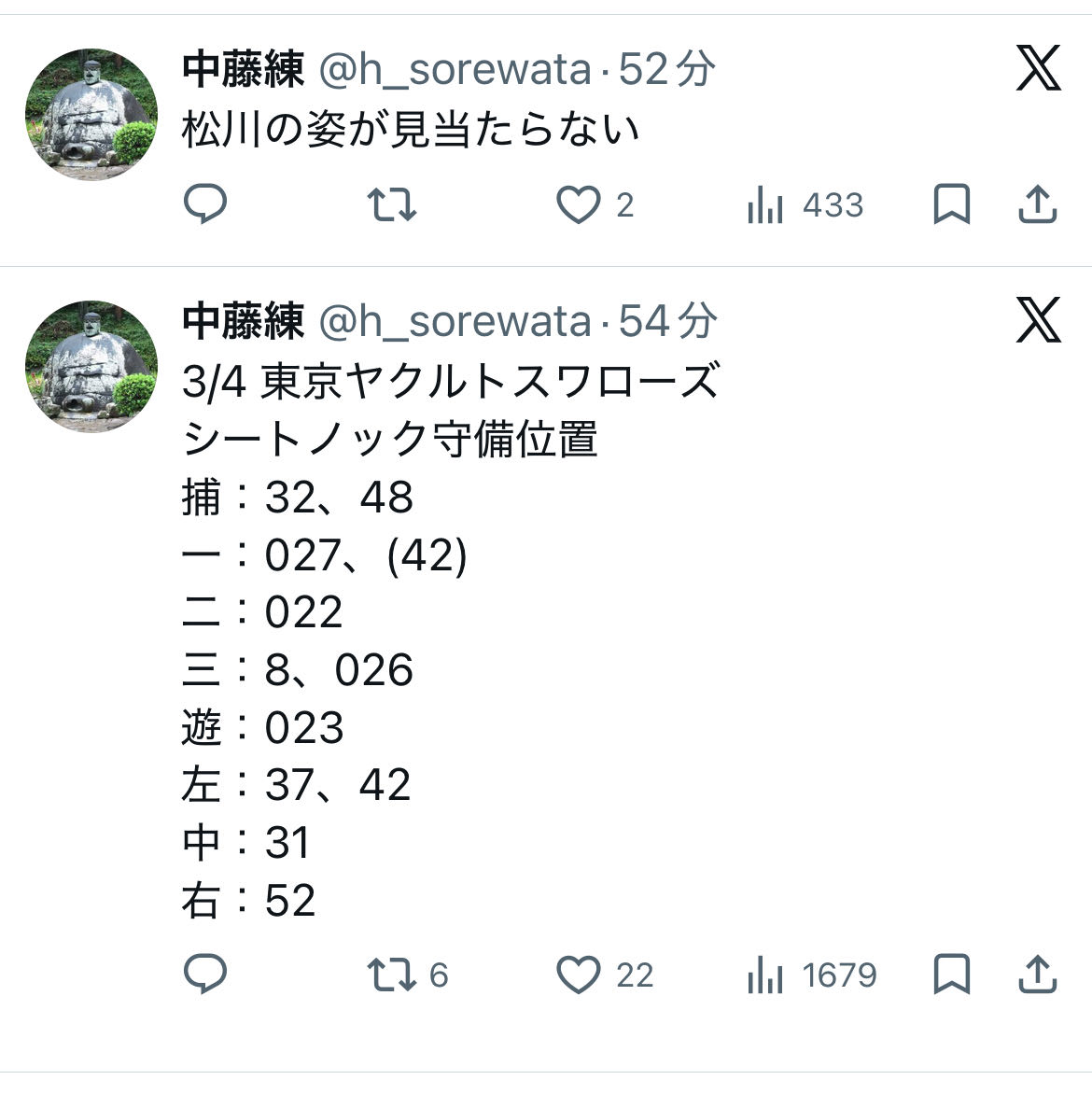Open the 54分 timestamp link
This screenshot has height=1108, width=1092.
coord(666,322)
